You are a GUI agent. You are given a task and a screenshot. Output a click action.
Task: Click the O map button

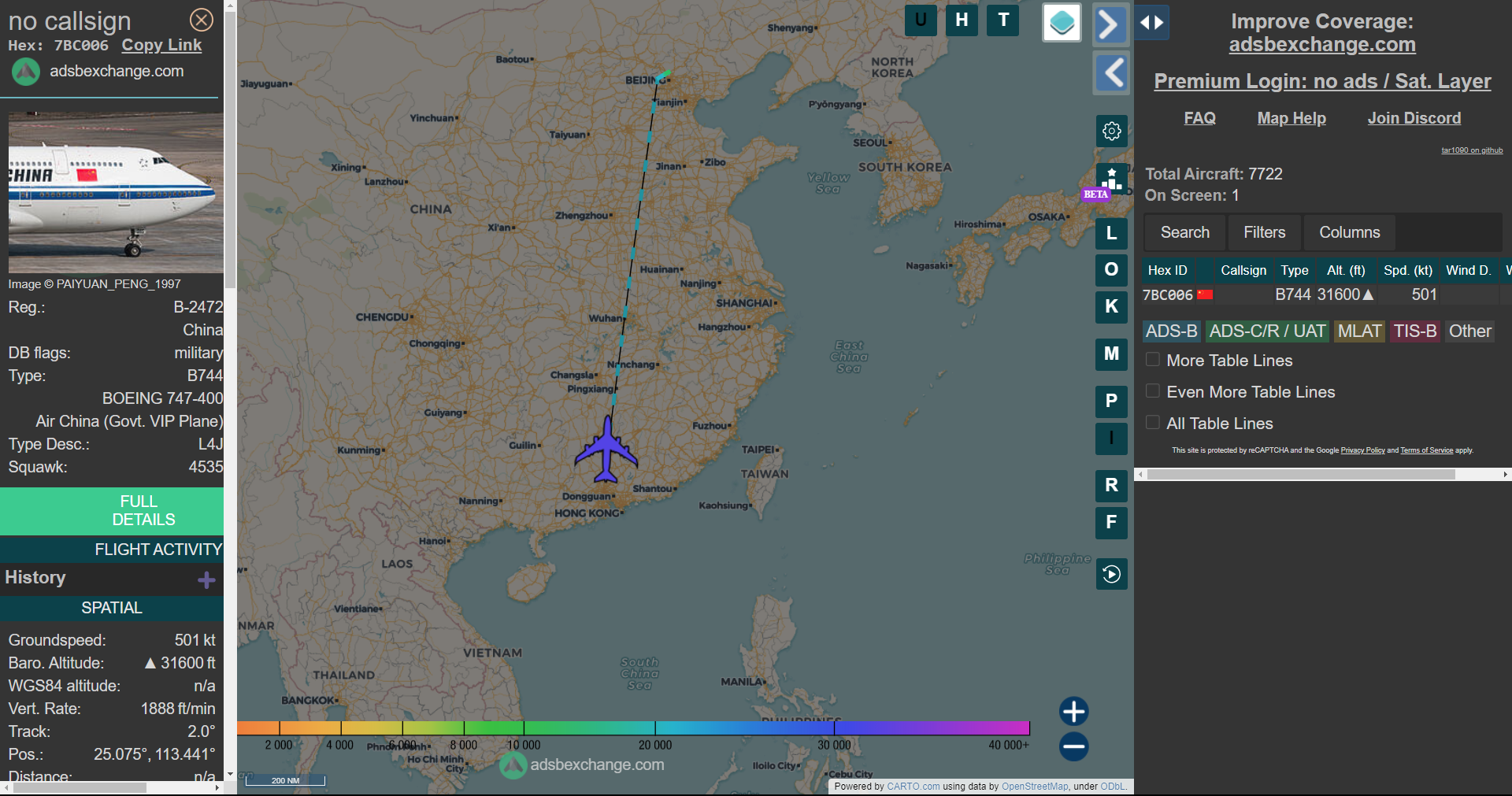(1111, 269)
